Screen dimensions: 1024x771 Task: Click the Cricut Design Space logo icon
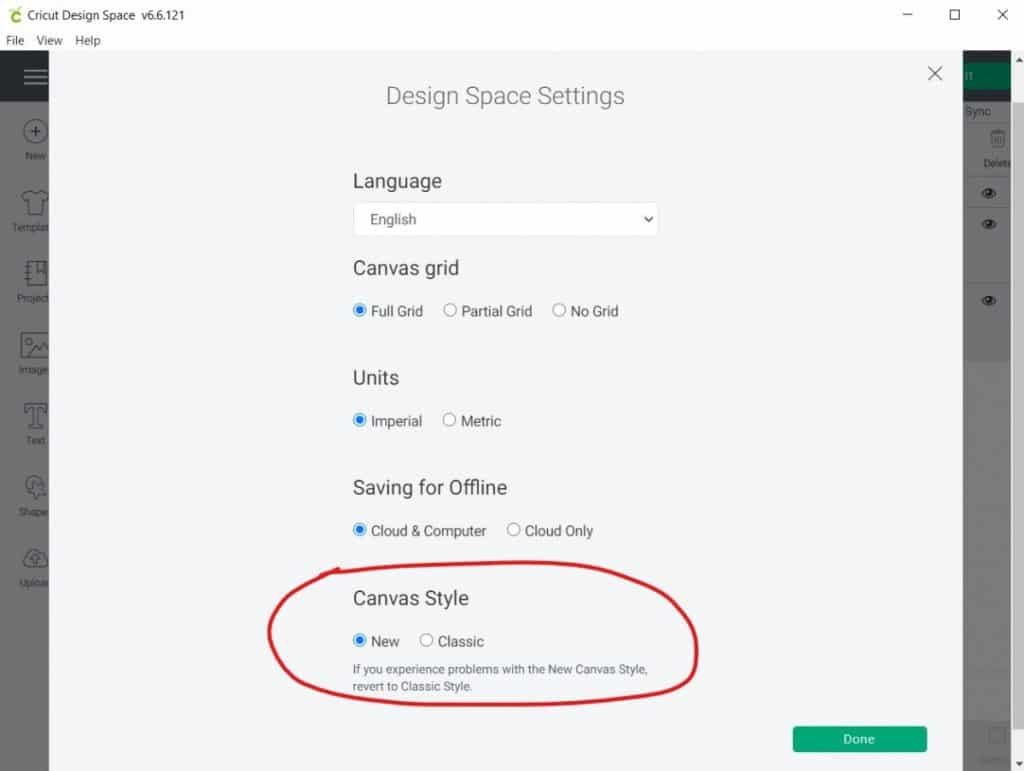point(14,15)
